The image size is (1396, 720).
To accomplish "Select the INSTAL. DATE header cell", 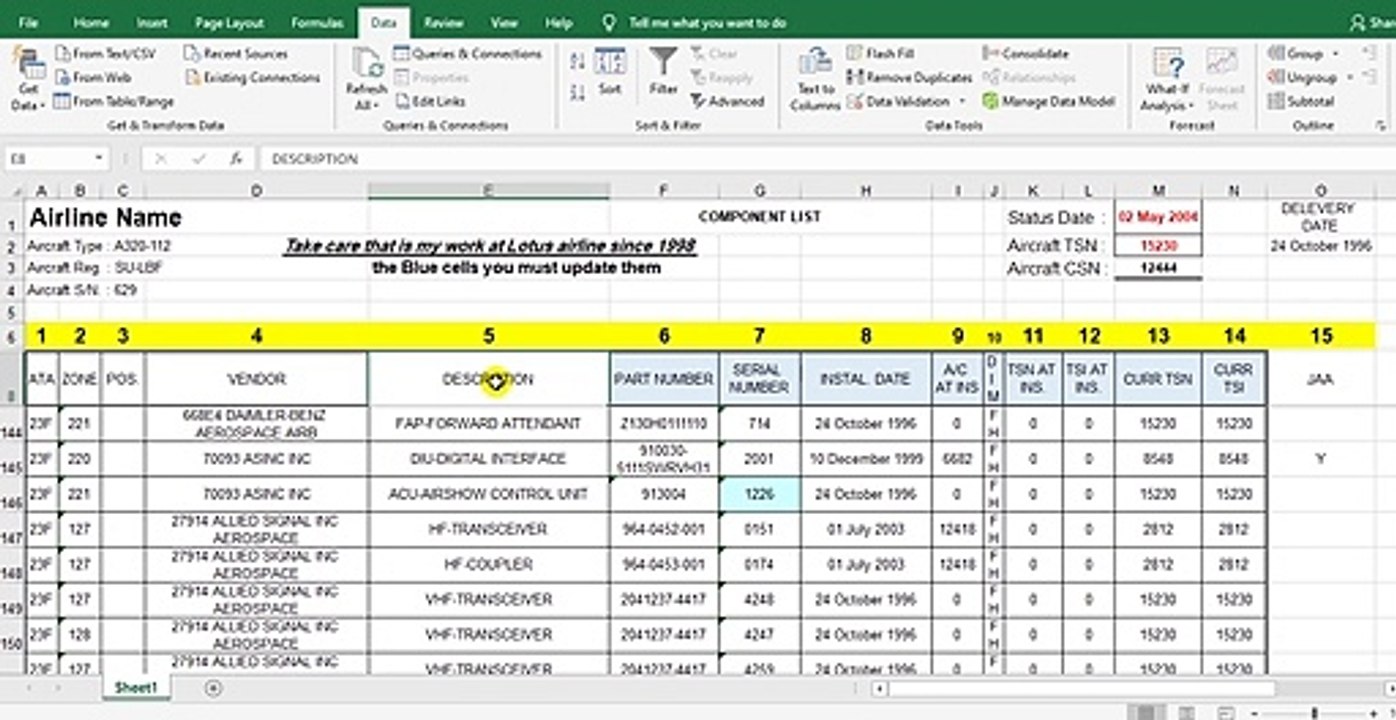I will [x=865, y=379].
